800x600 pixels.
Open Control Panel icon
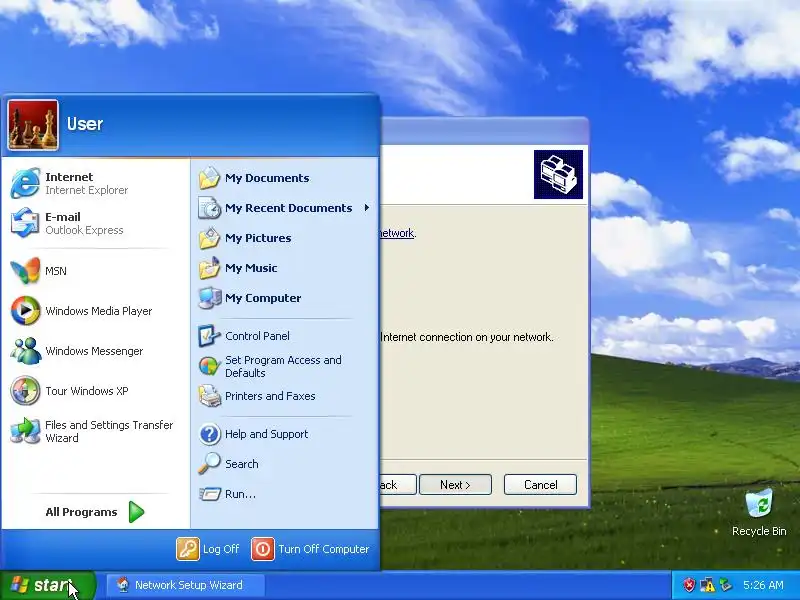coord(209,336)
